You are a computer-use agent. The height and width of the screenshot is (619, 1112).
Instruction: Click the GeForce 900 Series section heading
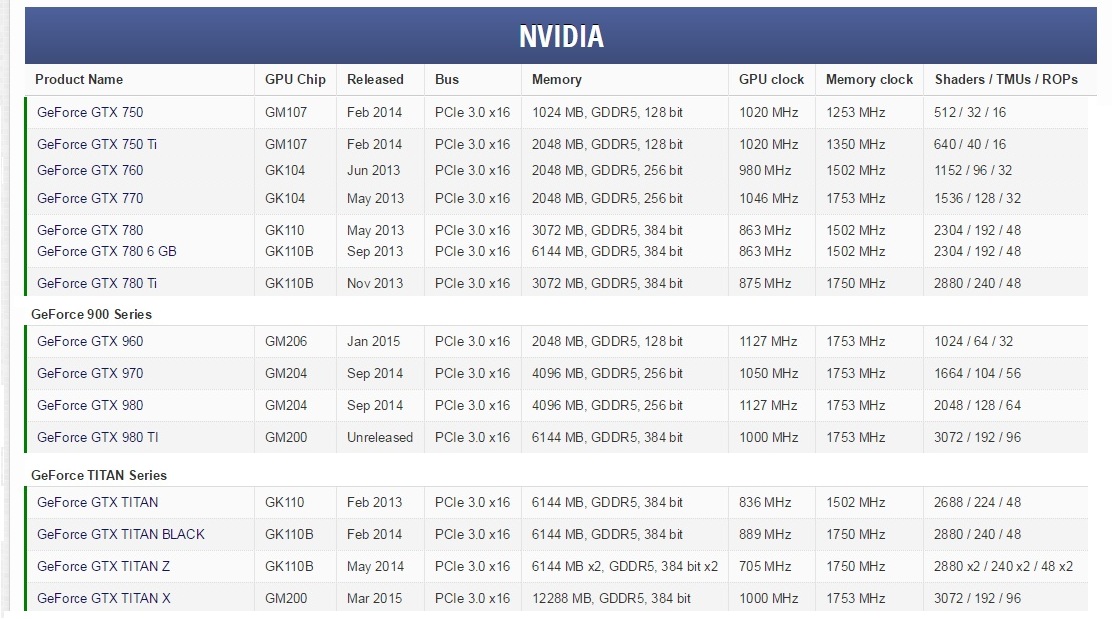coord(91,314)
